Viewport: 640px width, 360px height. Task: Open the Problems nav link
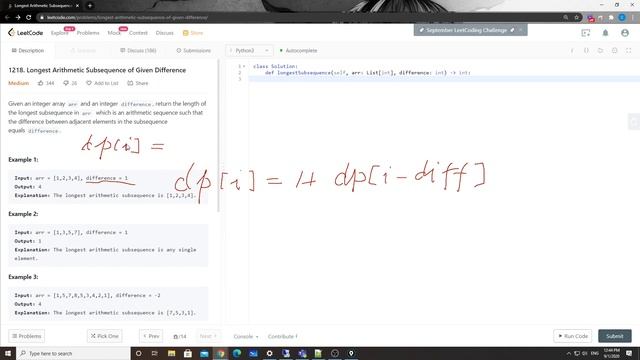88,33
